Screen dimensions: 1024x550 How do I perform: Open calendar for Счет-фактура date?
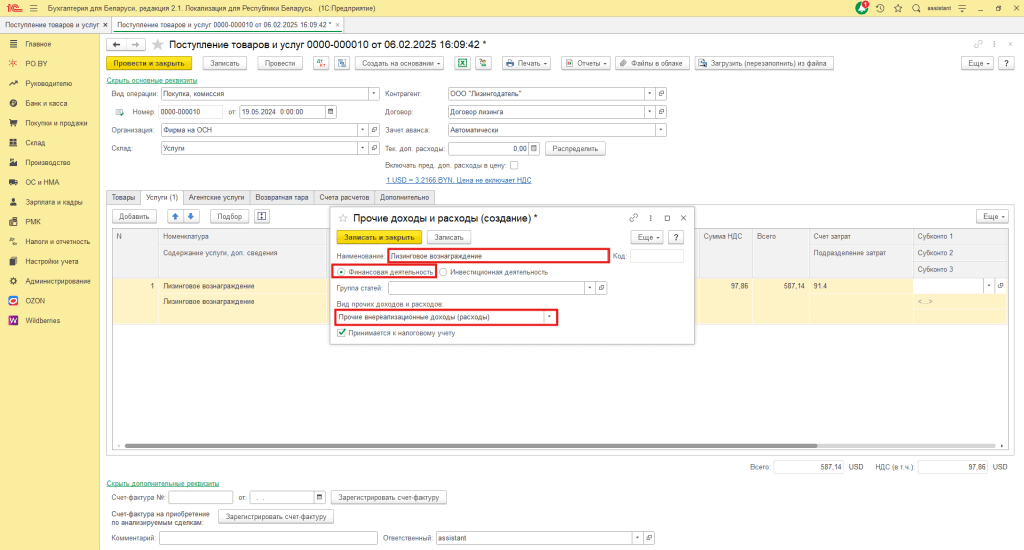coord(319,497)
